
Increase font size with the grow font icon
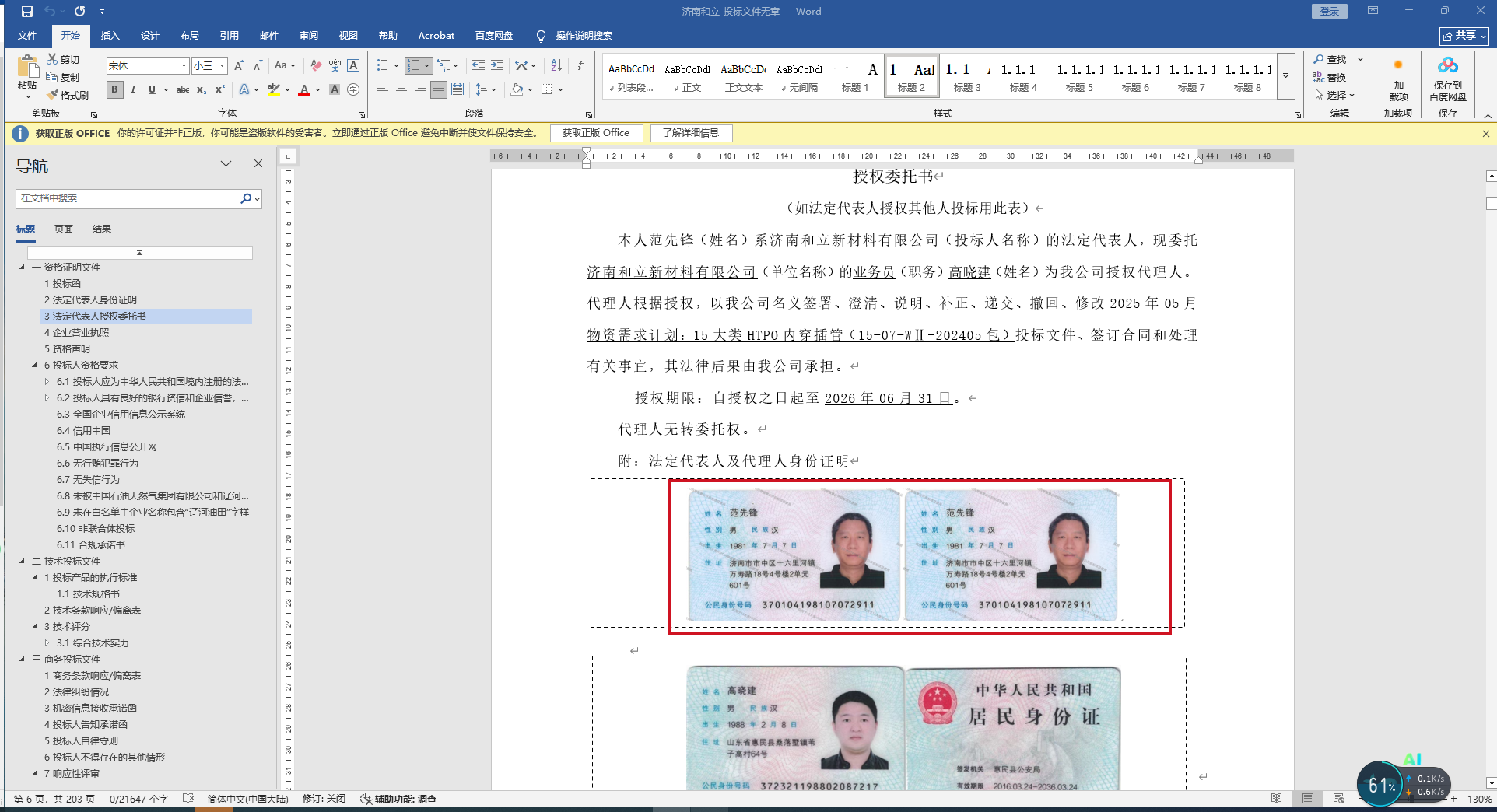coord(239,65)
